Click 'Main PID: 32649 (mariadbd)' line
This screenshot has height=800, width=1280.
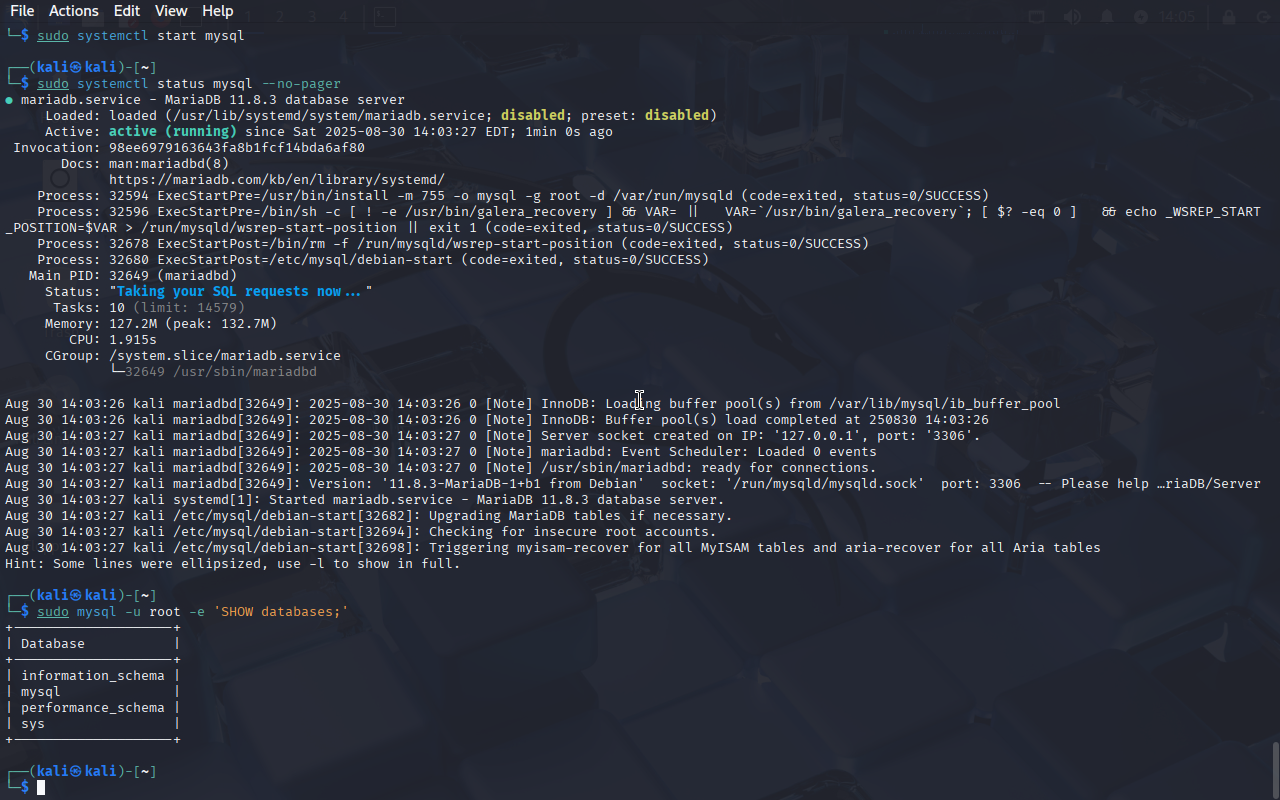click(133, 276)
